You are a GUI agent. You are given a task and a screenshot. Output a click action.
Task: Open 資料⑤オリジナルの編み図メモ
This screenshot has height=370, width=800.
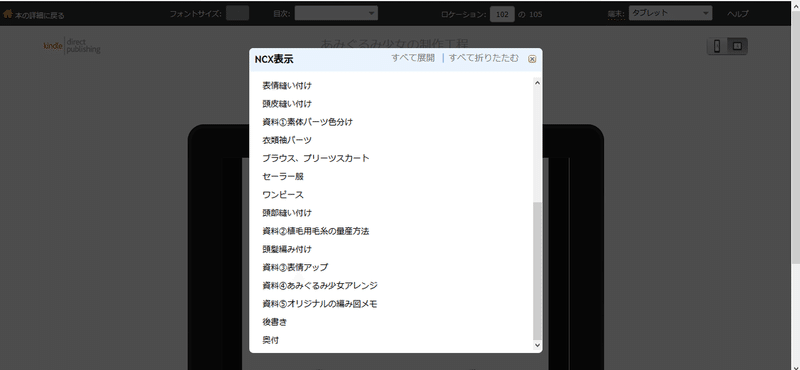320,304
